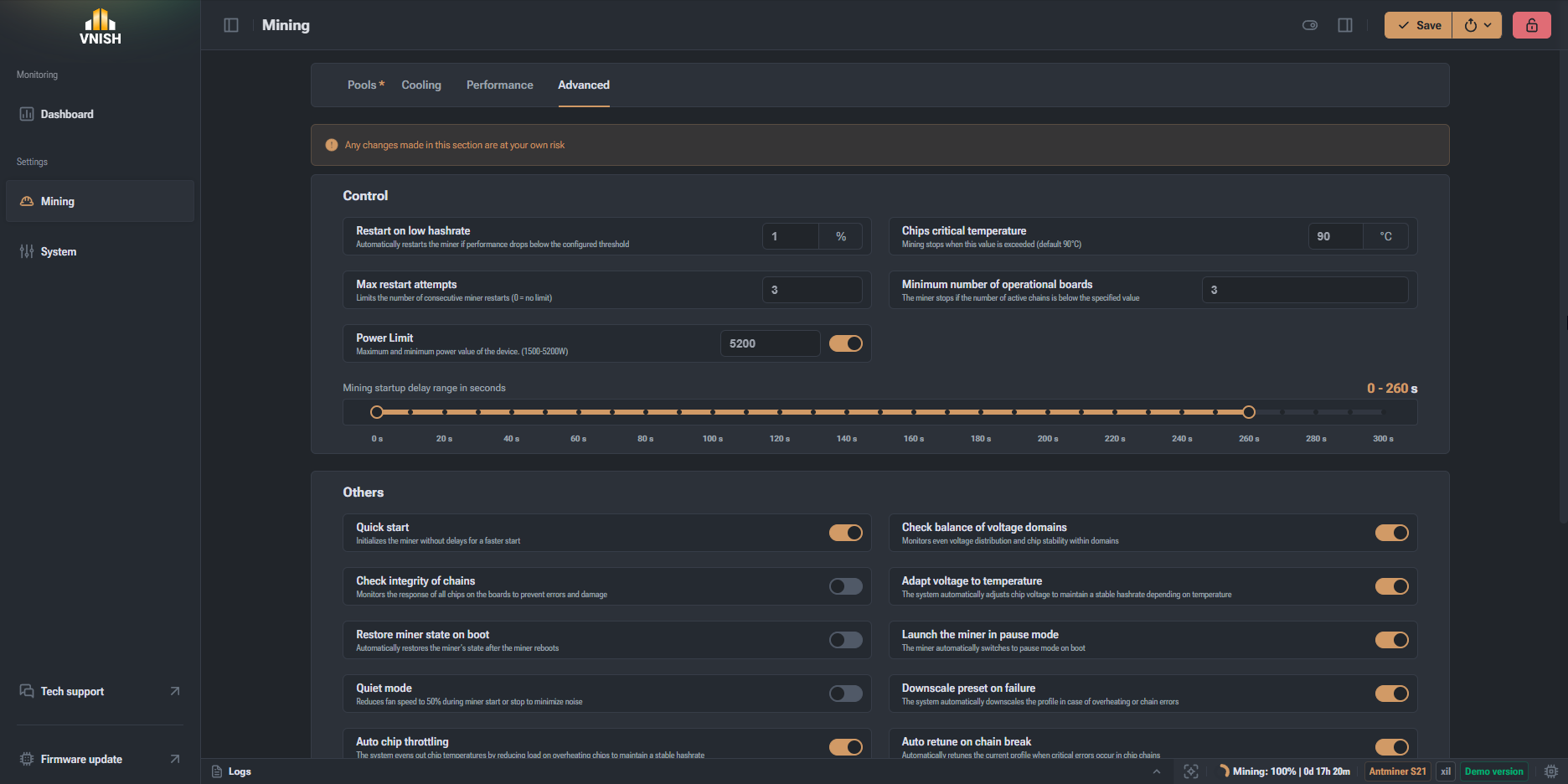Expand the Logs panel with the chevron
This screenshot has width=1568, height=784.
pos(1157,771)
